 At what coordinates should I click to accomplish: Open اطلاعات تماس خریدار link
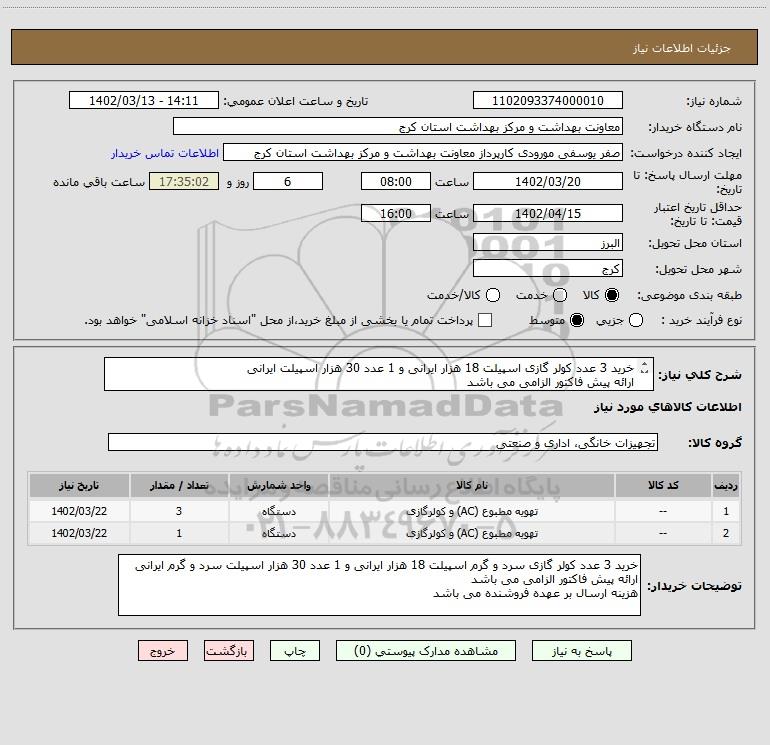165,153
